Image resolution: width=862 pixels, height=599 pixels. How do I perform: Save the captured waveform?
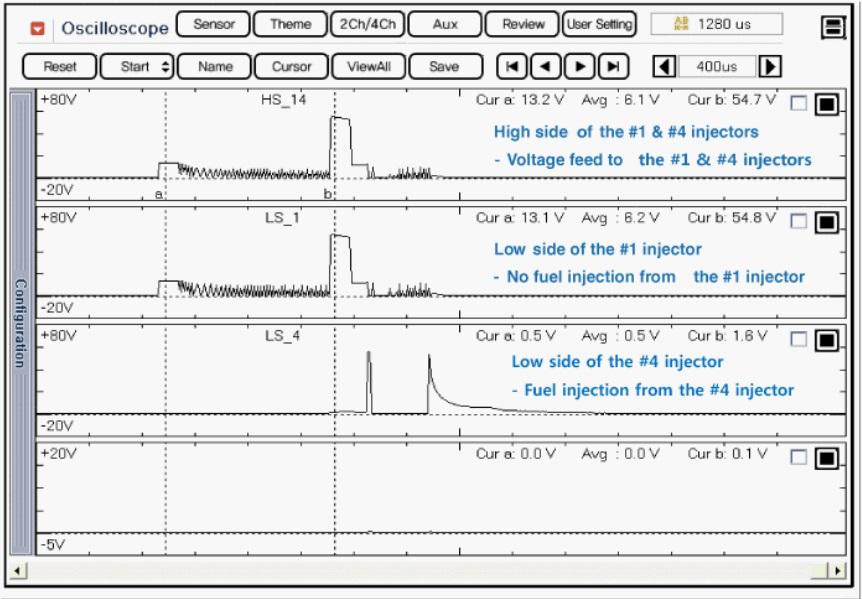(x=443, y=67)
